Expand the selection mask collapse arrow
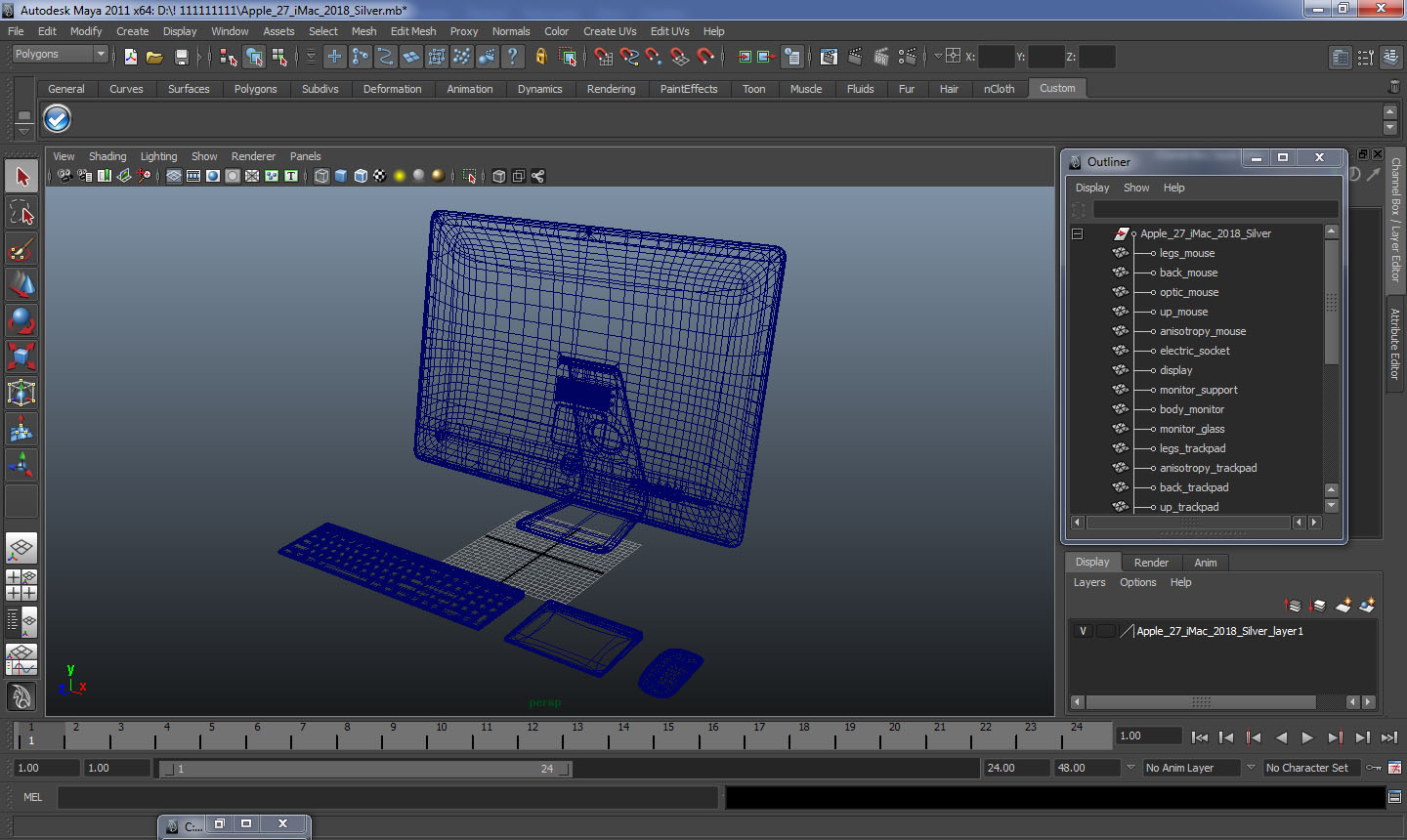 coord(311,57)
